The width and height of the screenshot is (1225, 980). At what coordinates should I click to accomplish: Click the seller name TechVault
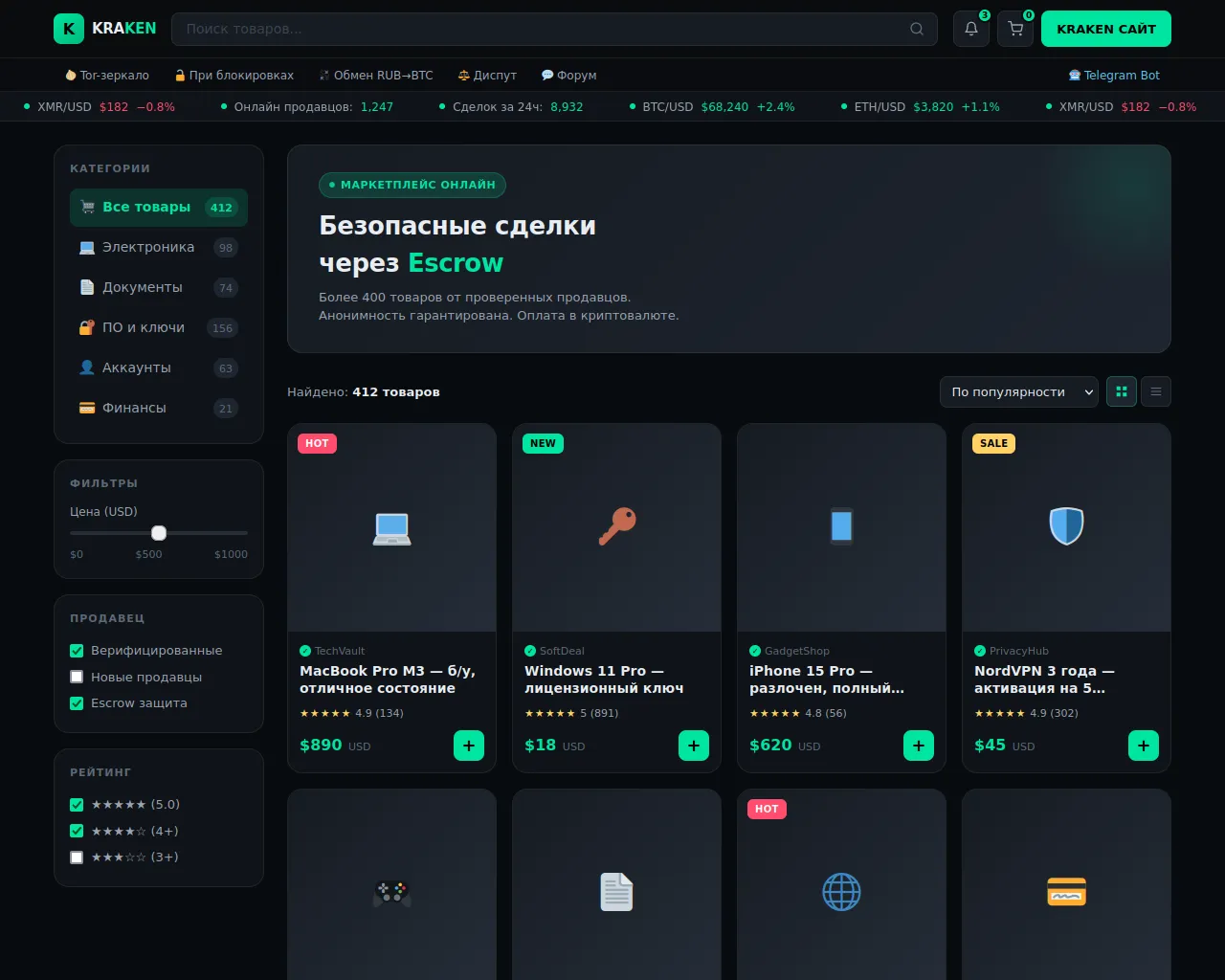click(340, 651)
